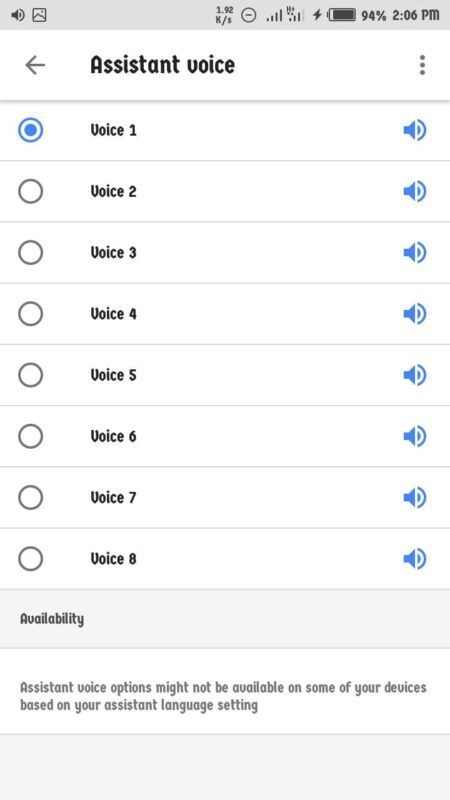The width and height of the screenshot is (450, 800).
Task: Tap the Voice 7 list row text
Action: point(113,497)
